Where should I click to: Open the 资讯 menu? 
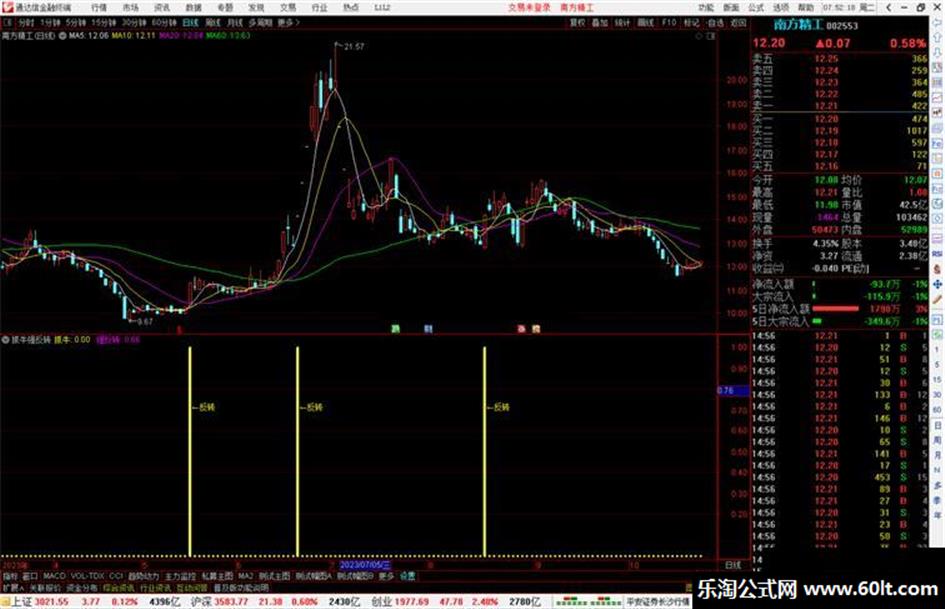162,7
